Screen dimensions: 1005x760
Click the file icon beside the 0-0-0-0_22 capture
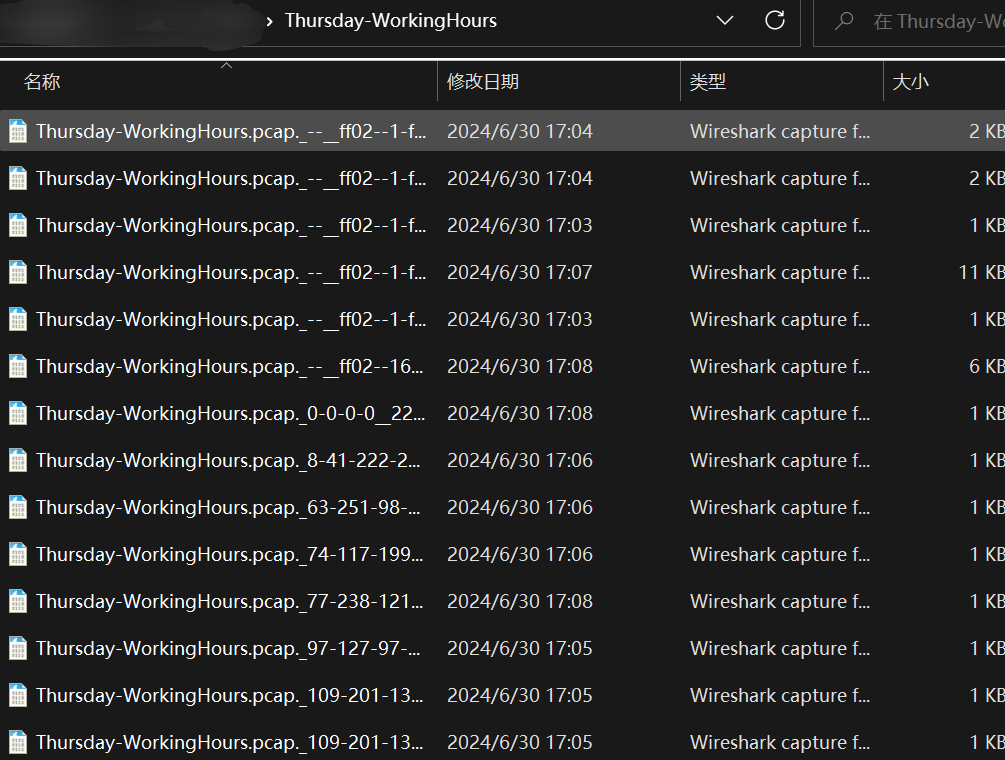(x=18, y=413)
